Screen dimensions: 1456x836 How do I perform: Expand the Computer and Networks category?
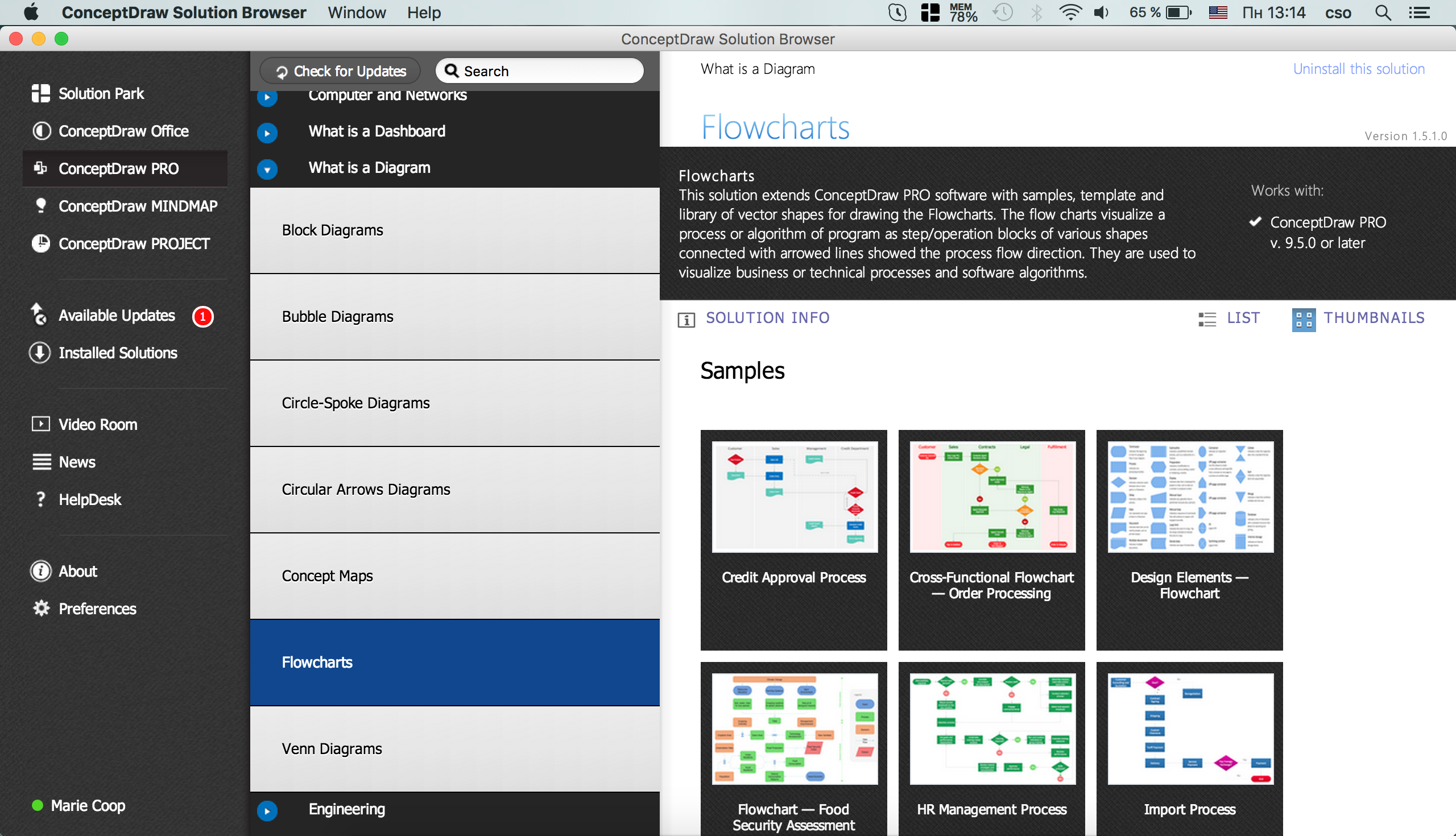pos(267,97)
